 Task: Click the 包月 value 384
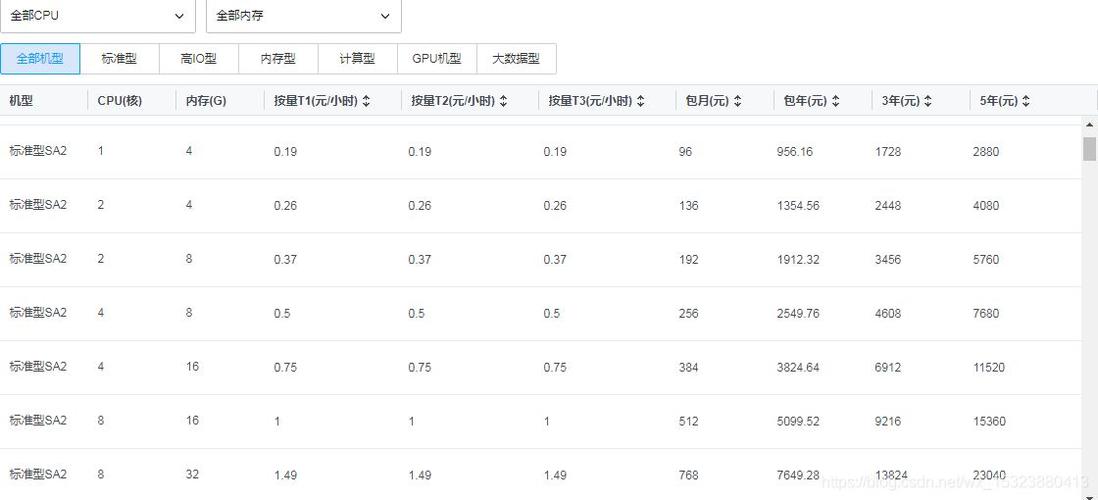point(688,368)
